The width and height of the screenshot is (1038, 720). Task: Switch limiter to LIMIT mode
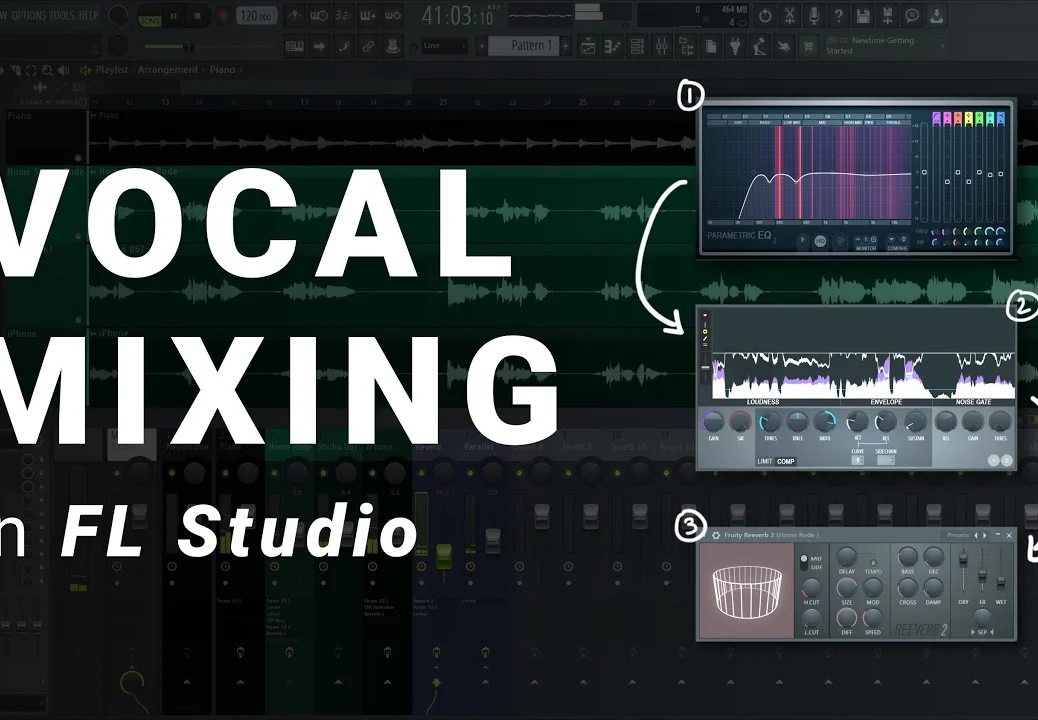(x=765, y=461)
